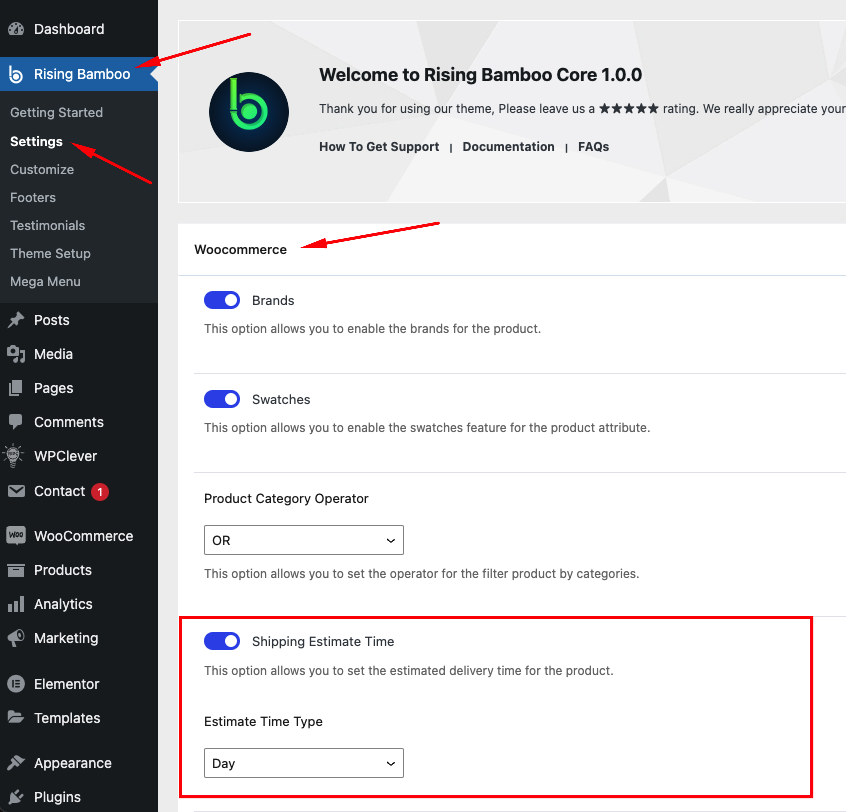The height and width of the screenshot is (812, 846).
Task: Click the Posts pushpin icon
Action: coord(16,320)
